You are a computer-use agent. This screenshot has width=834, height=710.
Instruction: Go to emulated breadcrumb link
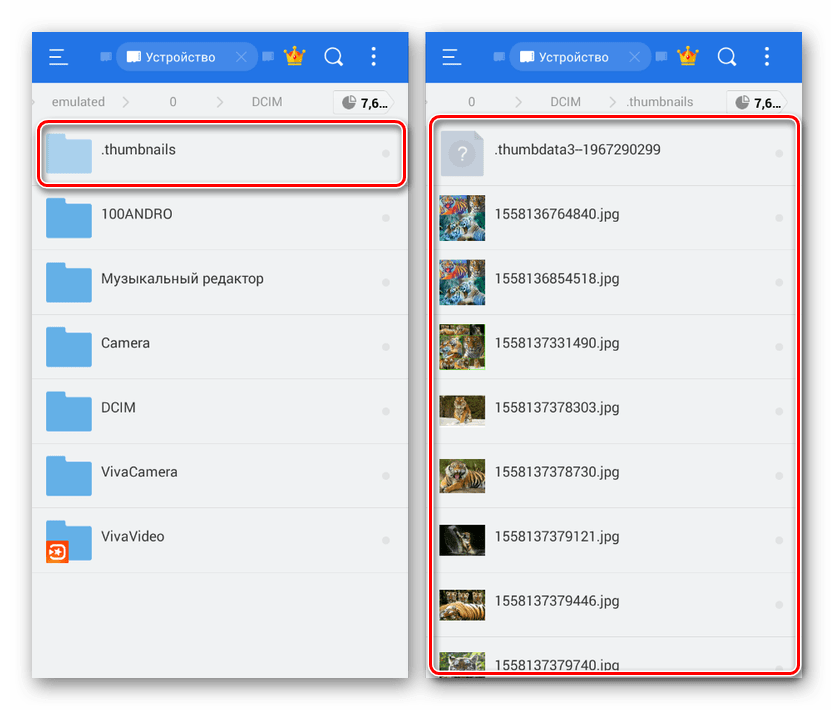pos(78,102)
